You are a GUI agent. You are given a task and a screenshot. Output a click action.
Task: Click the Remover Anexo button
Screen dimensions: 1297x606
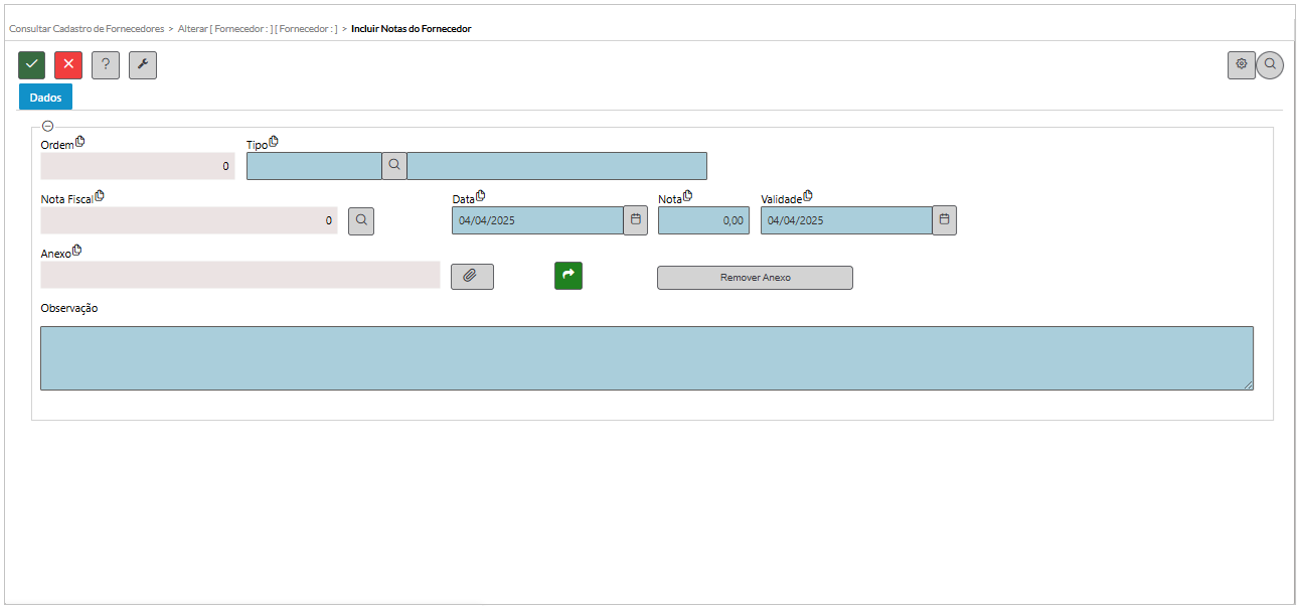(x=755, y=278)
